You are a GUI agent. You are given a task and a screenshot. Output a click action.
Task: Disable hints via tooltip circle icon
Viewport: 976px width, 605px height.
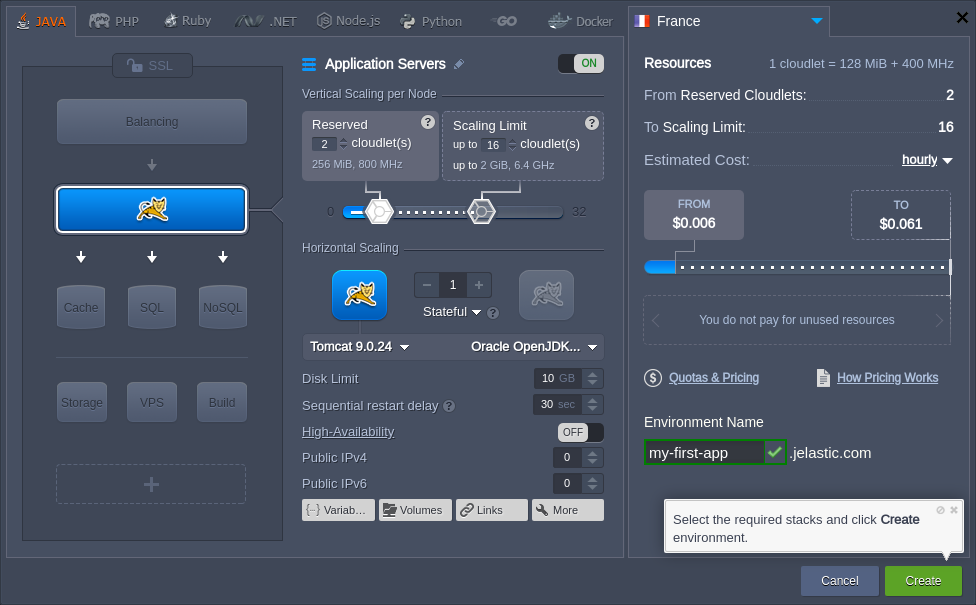click(x=941, y=510)
